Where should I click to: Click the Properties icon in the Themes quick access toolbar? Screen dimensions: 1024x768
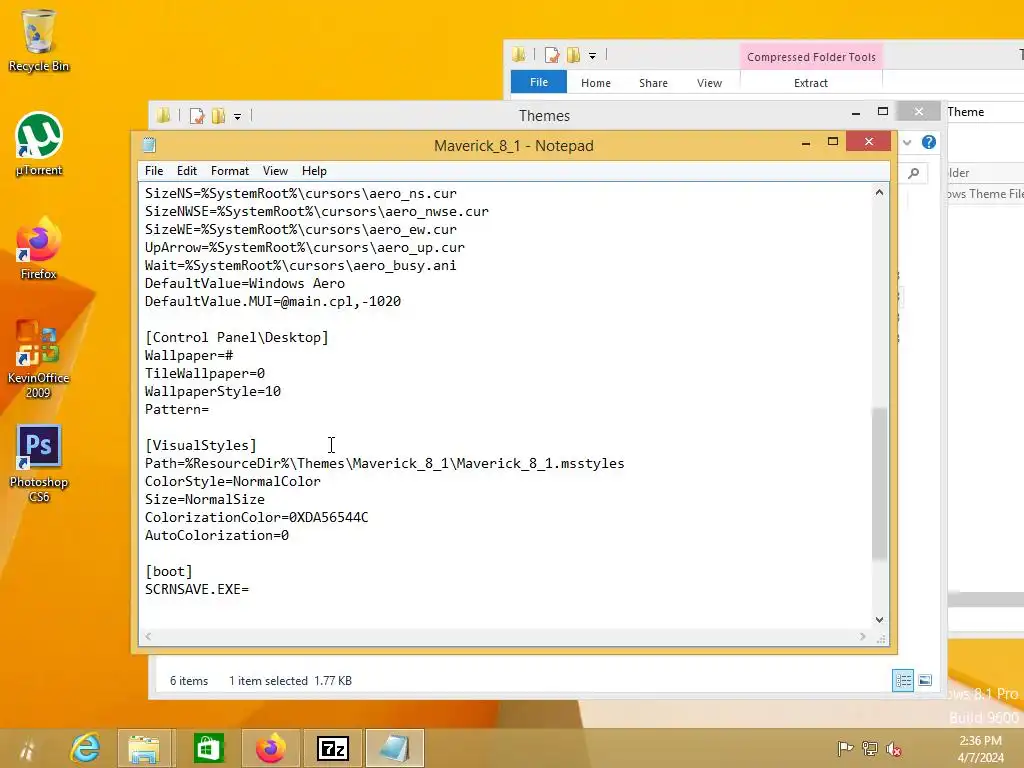197,116
